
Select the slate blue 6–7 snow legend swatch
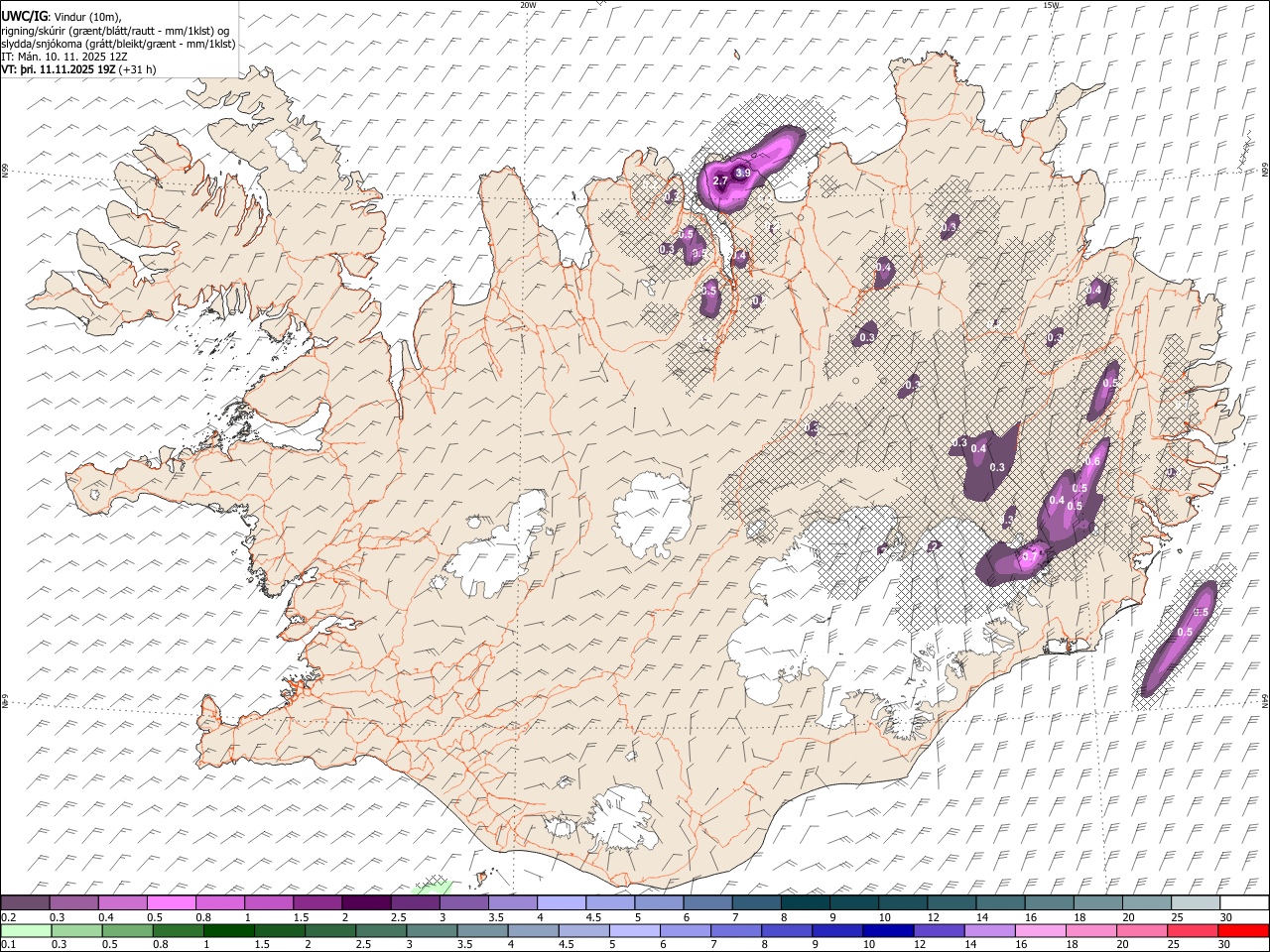click(706, 903)
